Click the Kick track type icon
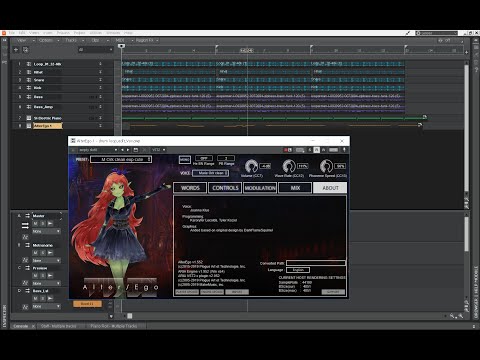This screenshot has width=480, height=360. point(29,88)
